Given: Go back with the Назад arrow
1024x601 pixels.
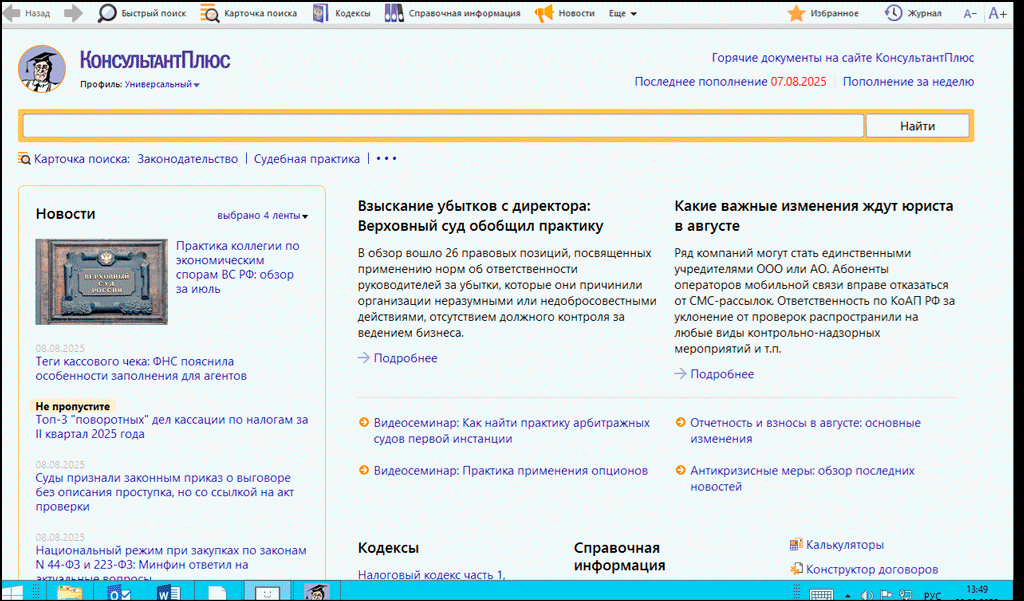Looking at the screenshot, I should point(12,13).
